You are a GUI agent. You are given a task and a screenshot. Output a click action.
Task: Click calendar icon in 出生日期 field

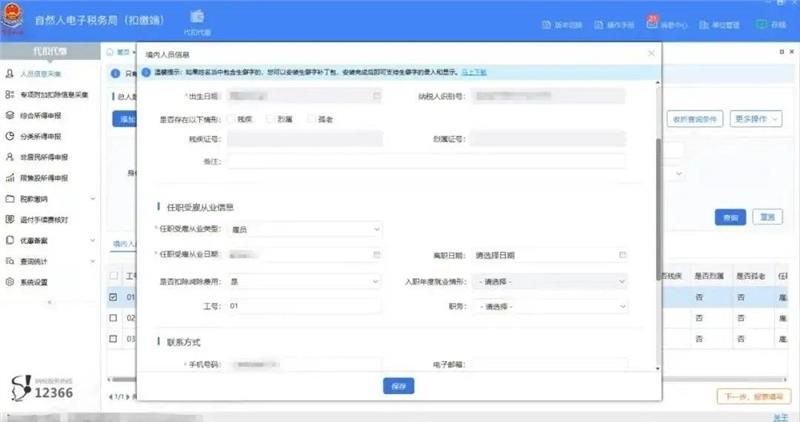coord(377,96)
